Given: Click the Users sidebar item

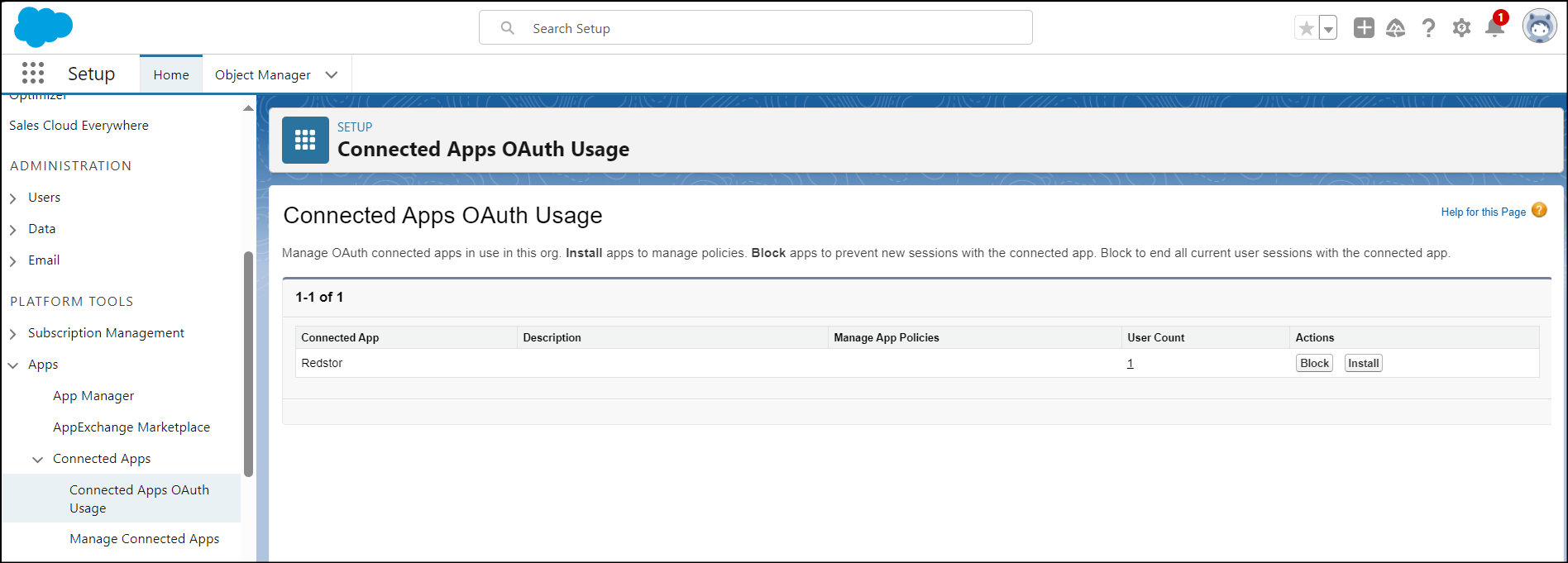Looking at the screenshot, I should (44, 198).
